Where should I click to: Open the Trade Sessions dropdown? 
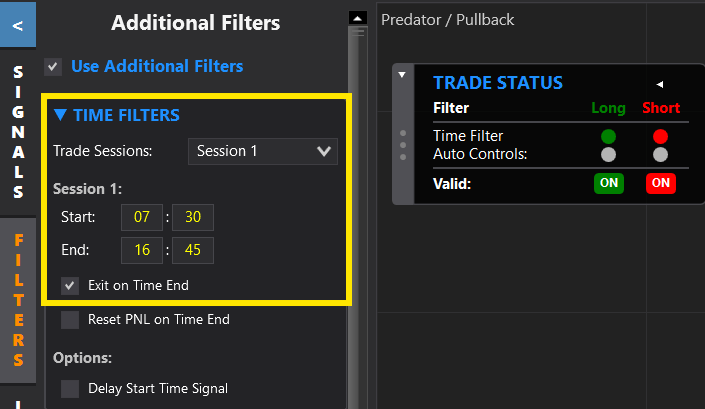click(x=263, y=151)
